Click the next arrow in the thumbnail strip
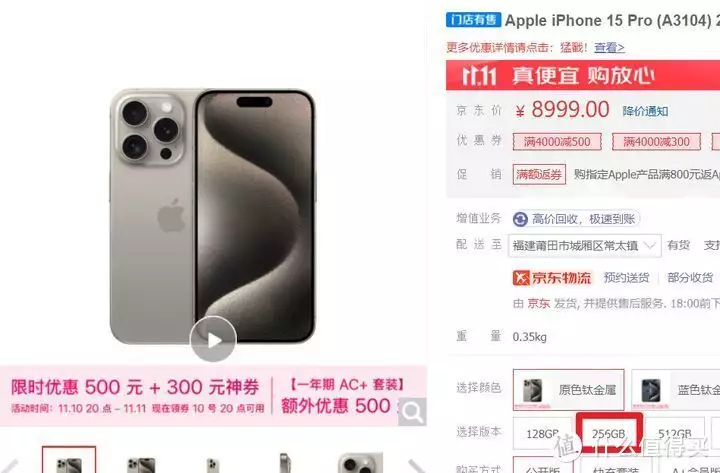This screenshot has width=720, height=473. [x=416, y=466]
